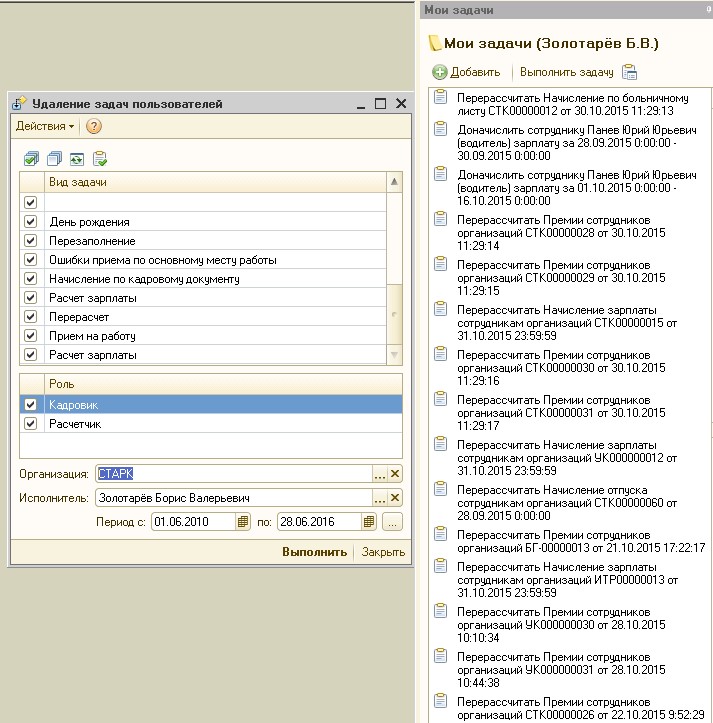Open help via the question mark icon
This screenshot has width=713, height=723.
coord(94,126)
